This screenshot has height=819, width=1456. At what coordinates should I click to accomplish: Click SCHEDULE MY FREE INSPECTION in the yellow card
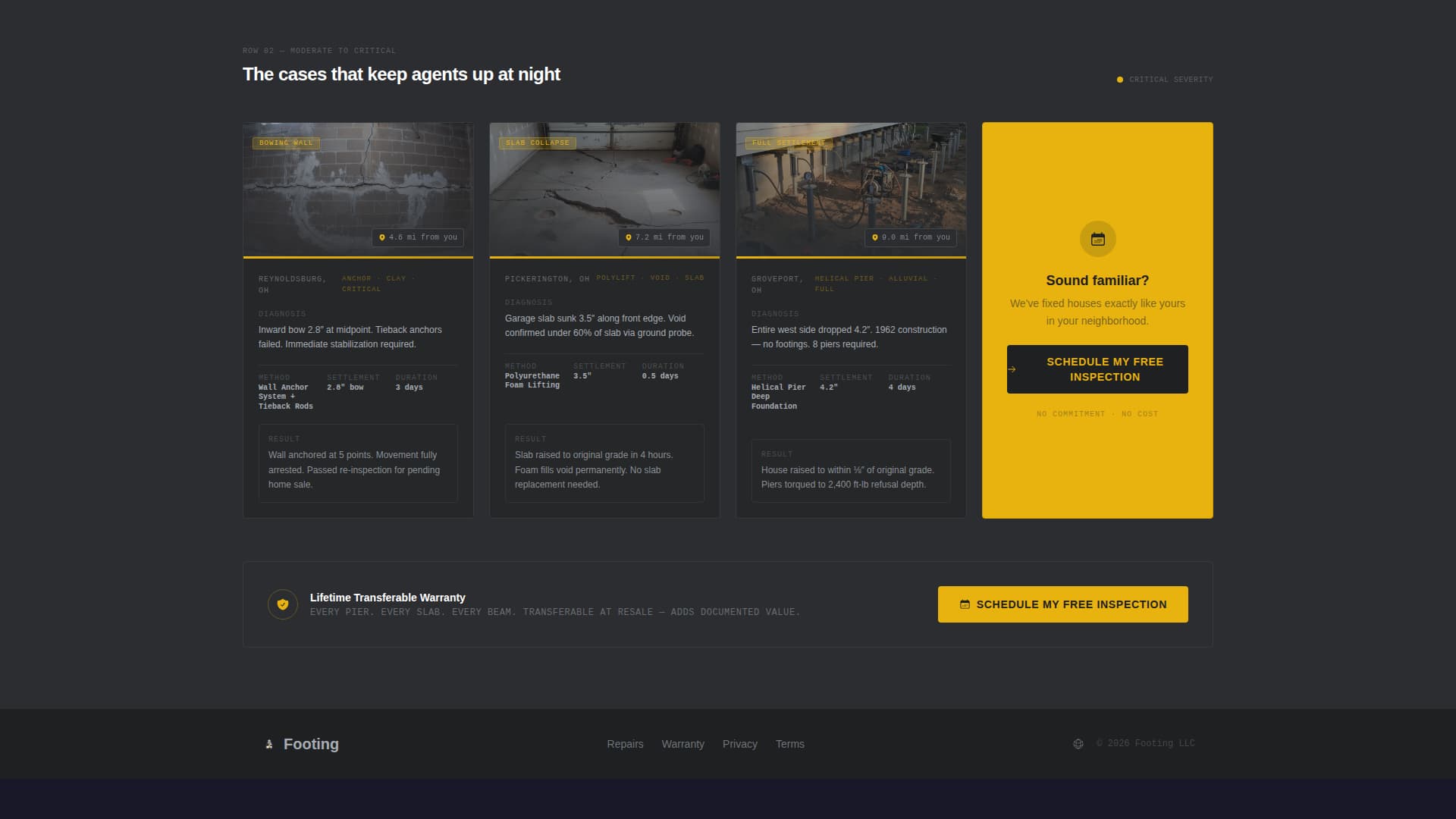point(1097,369)
